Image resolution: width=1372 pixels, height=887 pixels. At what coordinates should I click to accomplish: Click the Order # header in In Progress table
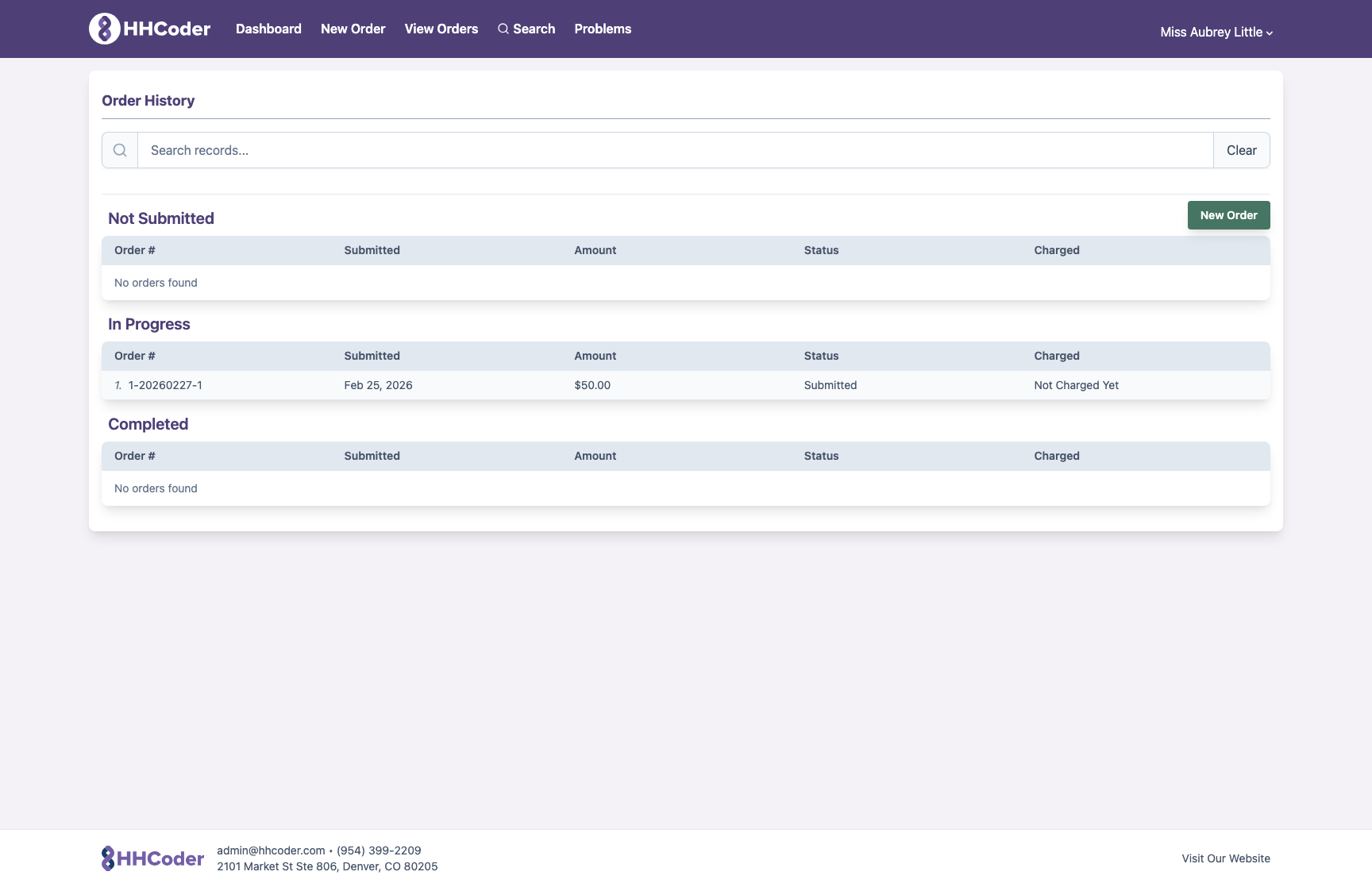pos(134,356)
